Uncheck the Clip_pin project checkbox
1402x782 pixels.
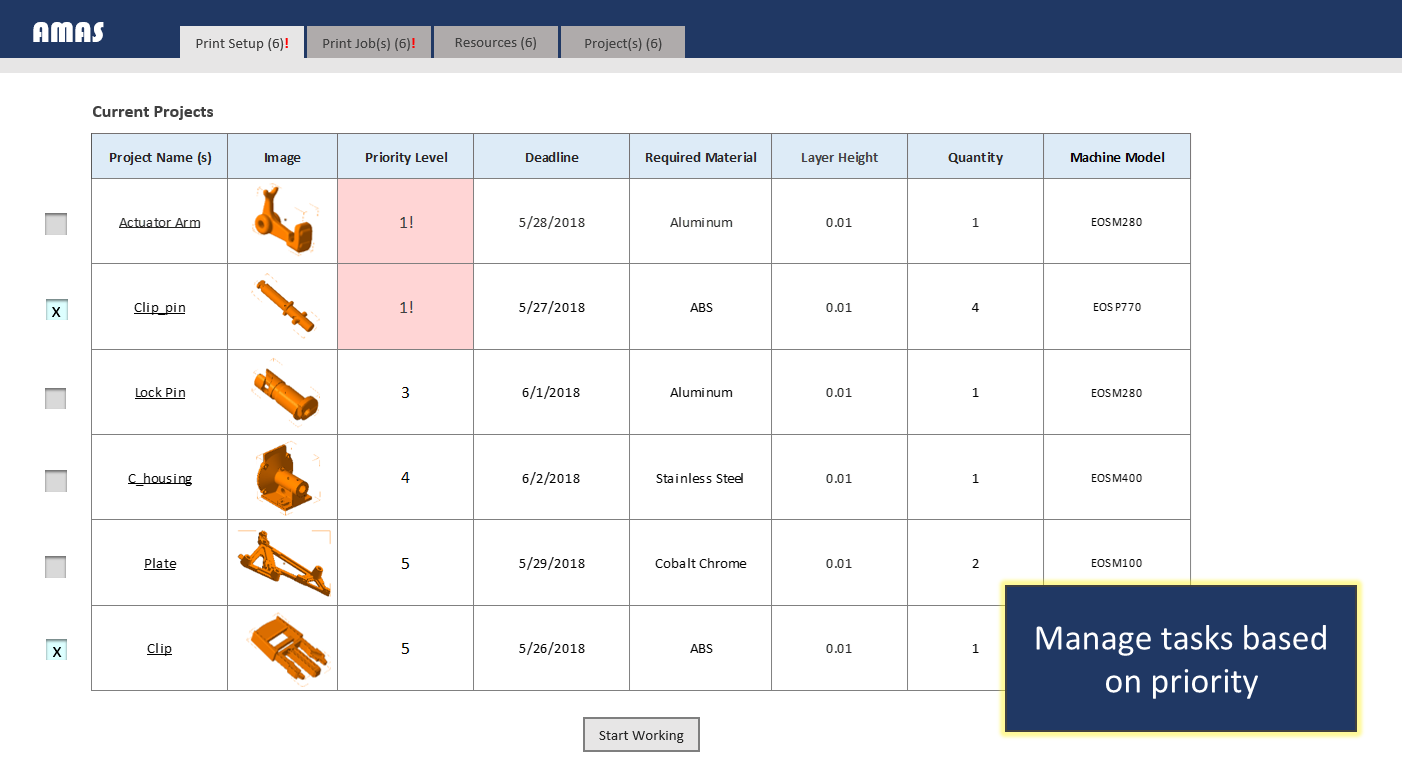tap(56, 311)
